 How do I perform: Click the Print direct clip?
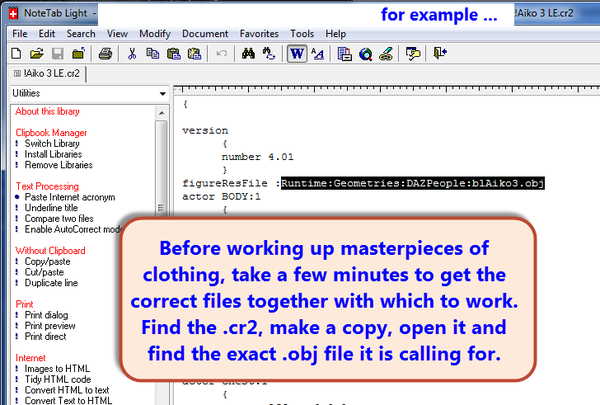click(x=45, y=336)
